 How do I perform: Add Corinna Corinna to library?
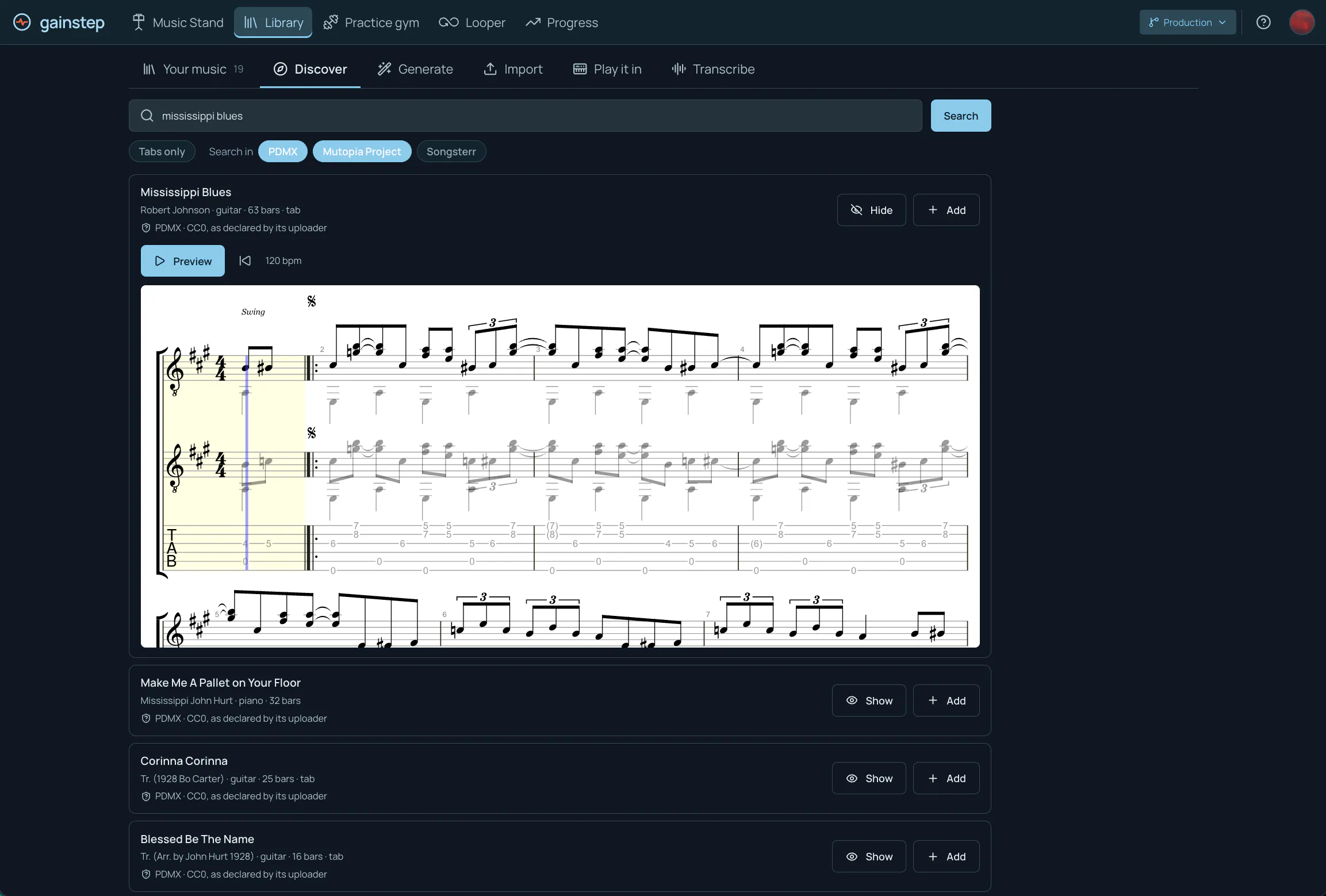tap(946, 778)
